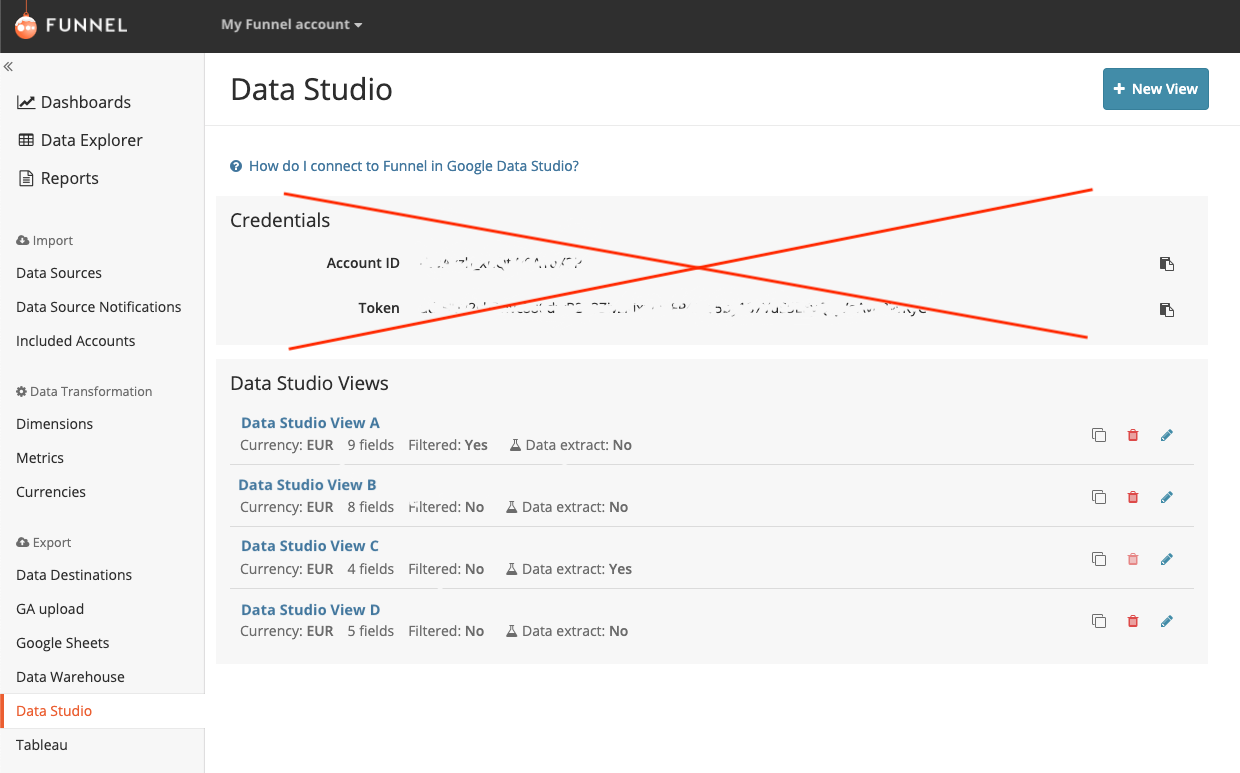
Task: Open Tableau export
Action: 42,745
